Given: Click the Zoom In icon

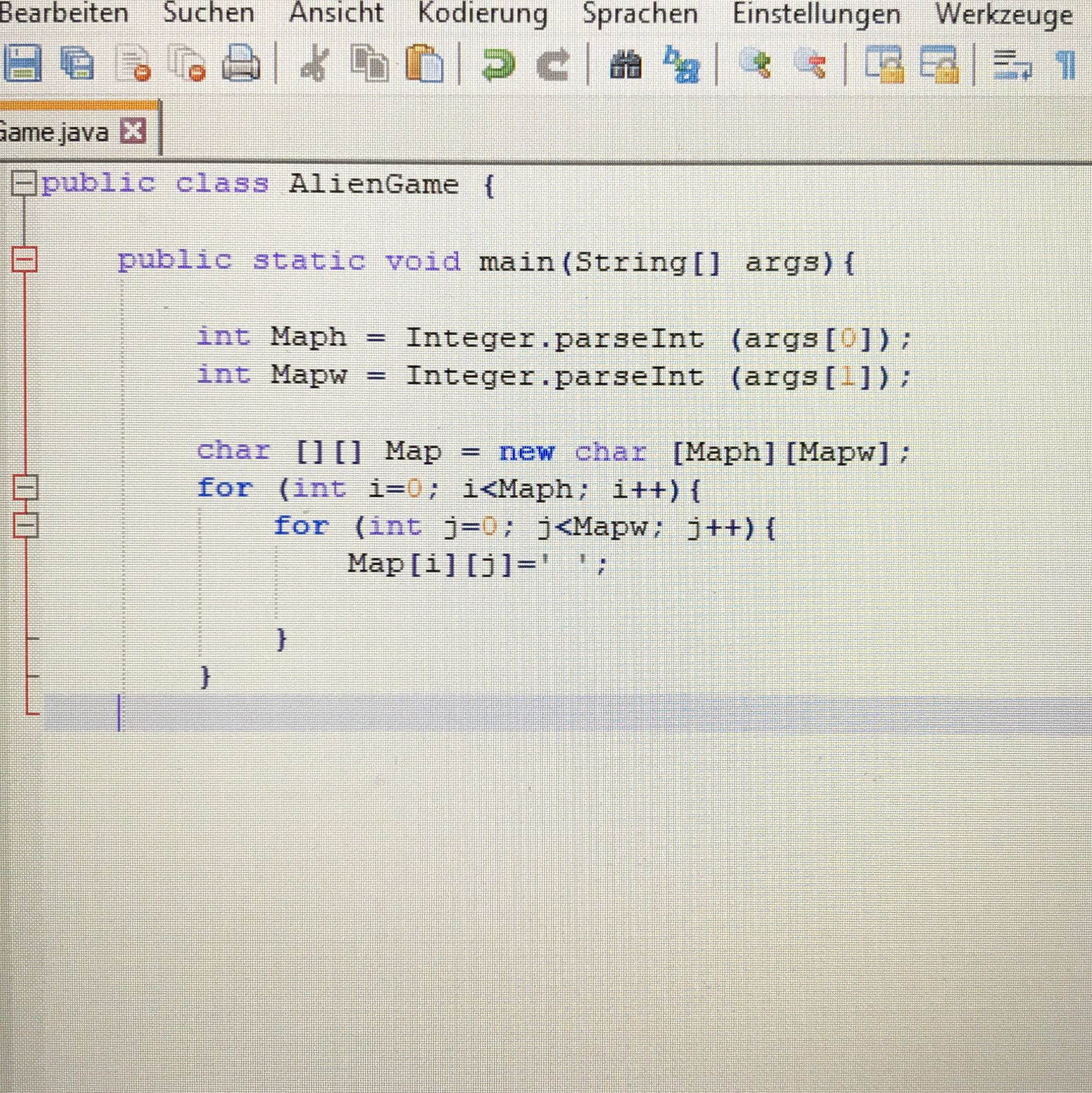Looking at the screenshot, I should [755, 63].
